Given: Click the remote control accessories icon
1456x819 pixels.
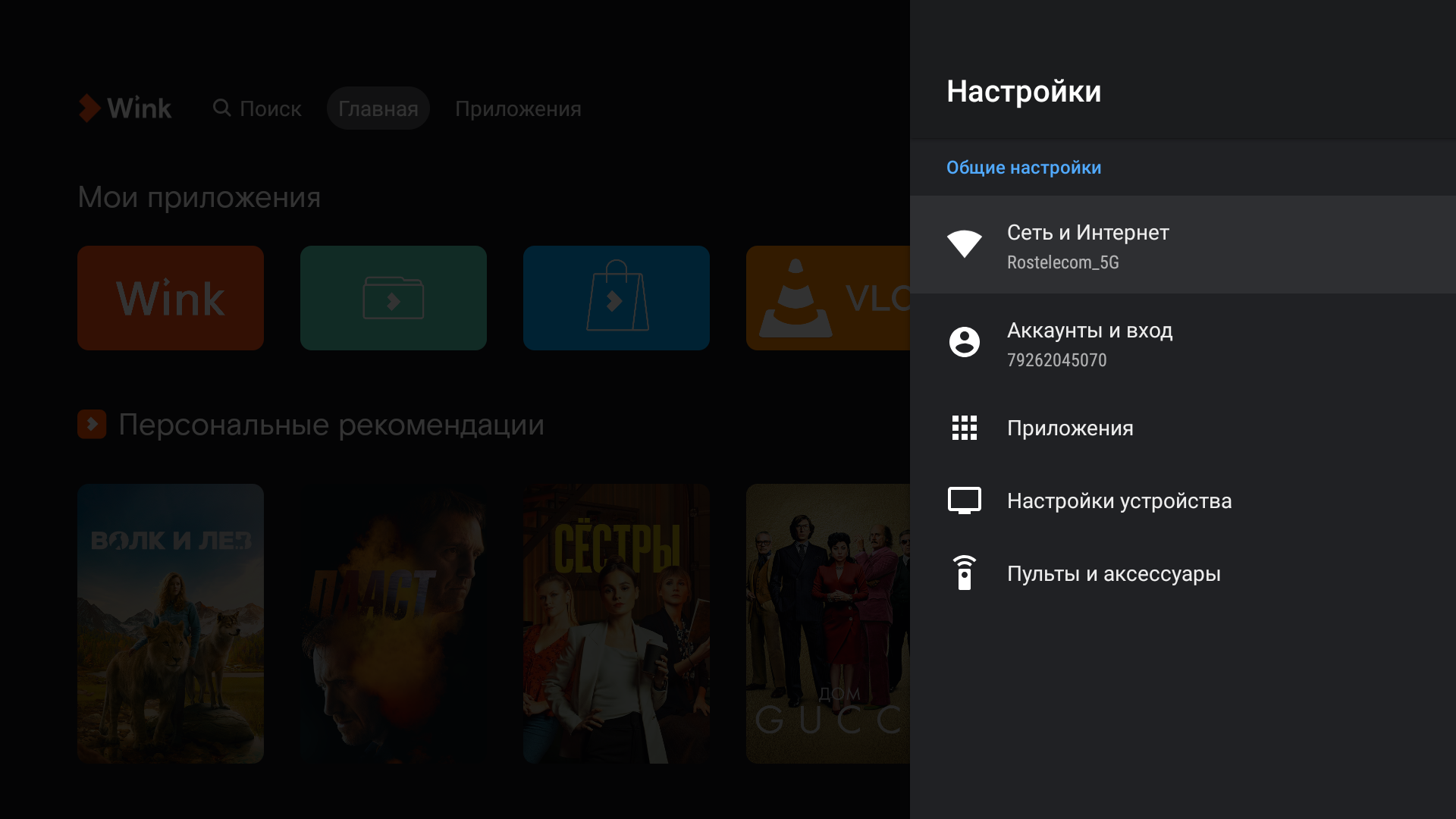Looking at the screenshot, I should pos(964,573).
